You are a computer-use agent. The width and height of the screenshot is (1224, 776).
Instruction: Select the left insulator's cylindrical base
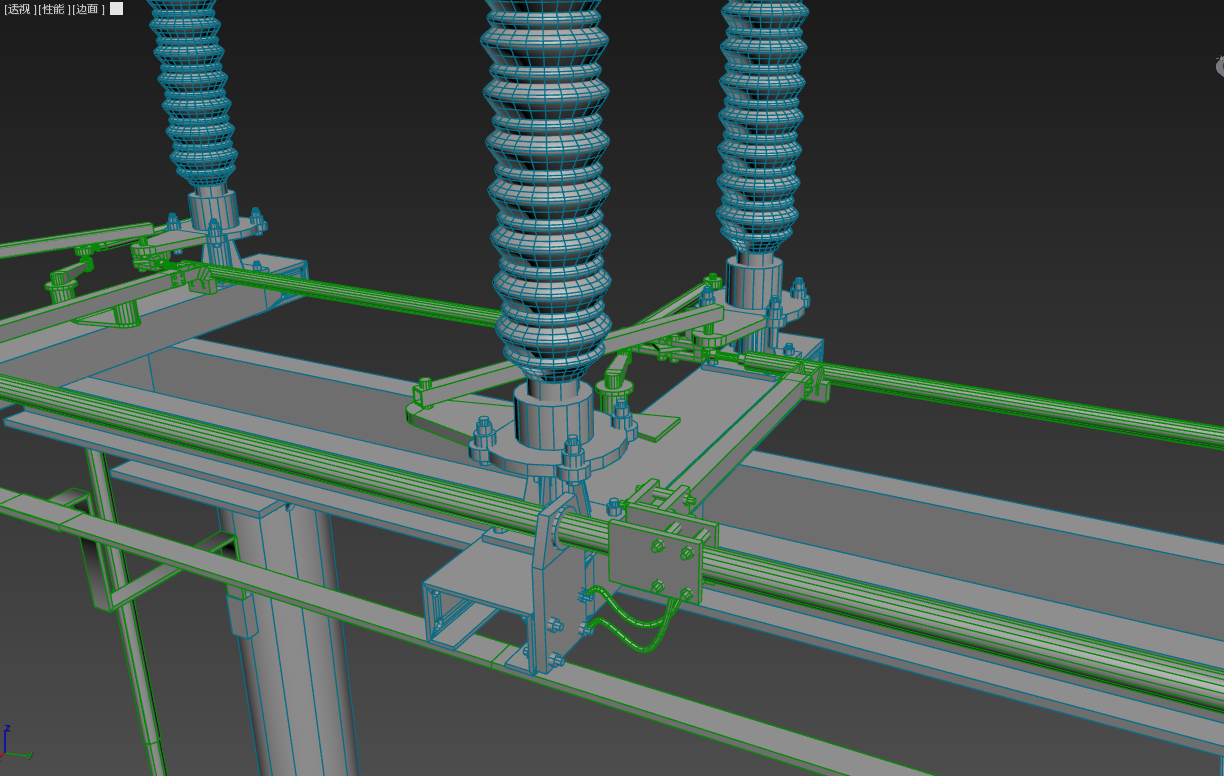(213, 210)
